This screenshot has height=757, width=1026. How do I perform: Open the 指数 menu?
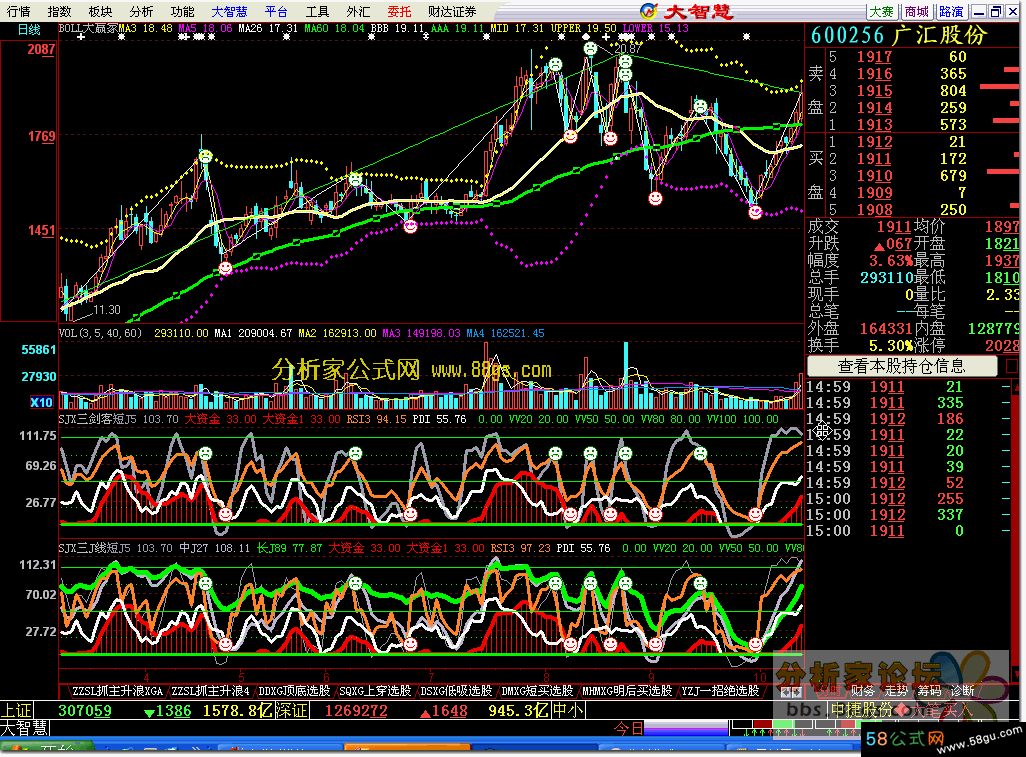pyautogui.click(x=60, y=11)
